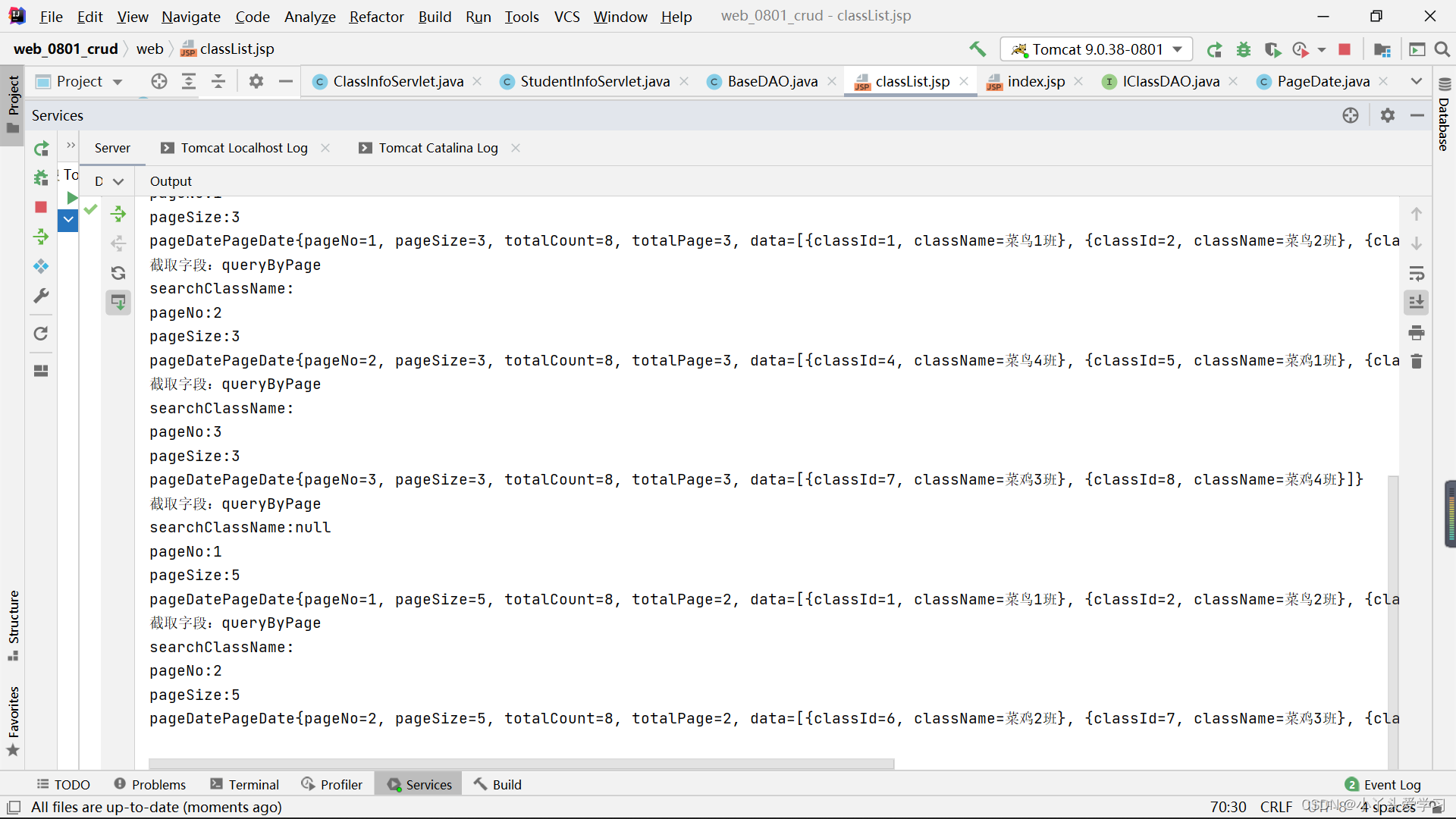The image size is (1456, 819).
Task: Click the wrench icon in Services toolbar
Action: coord(41,296)
